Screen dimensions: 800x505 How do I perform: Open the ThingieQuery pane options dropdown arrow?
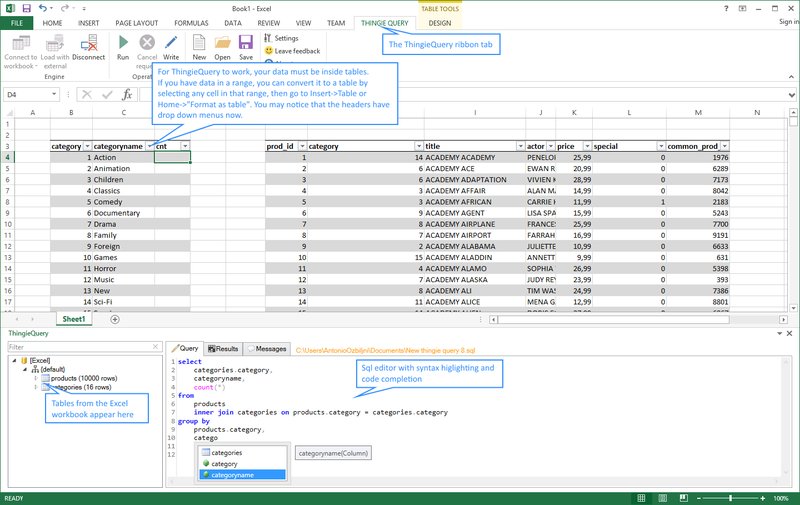pyautogui.click(x=779, y=333)
